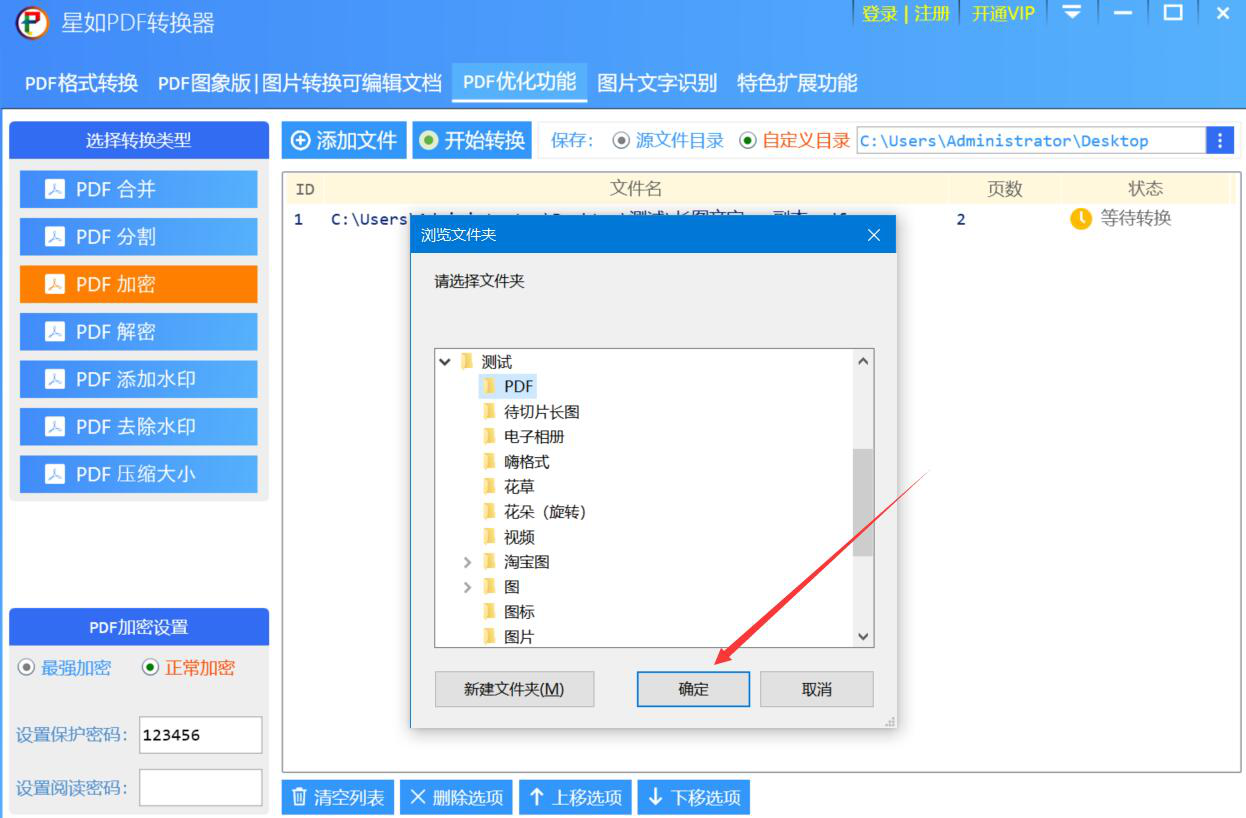Click the folder icon of 视频

[x=489, y=537]
